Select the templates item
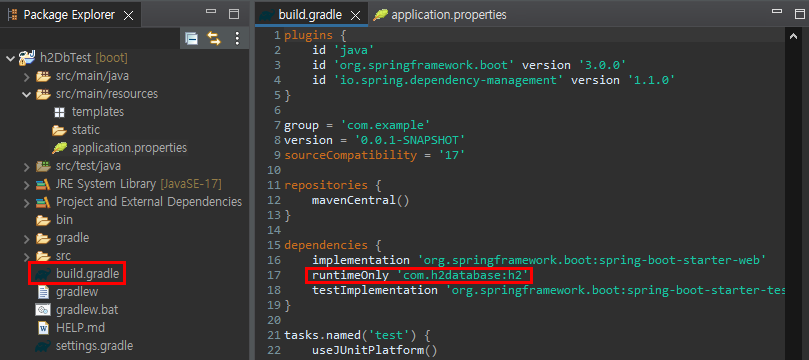The image size is (809, 360). [98, 112]
